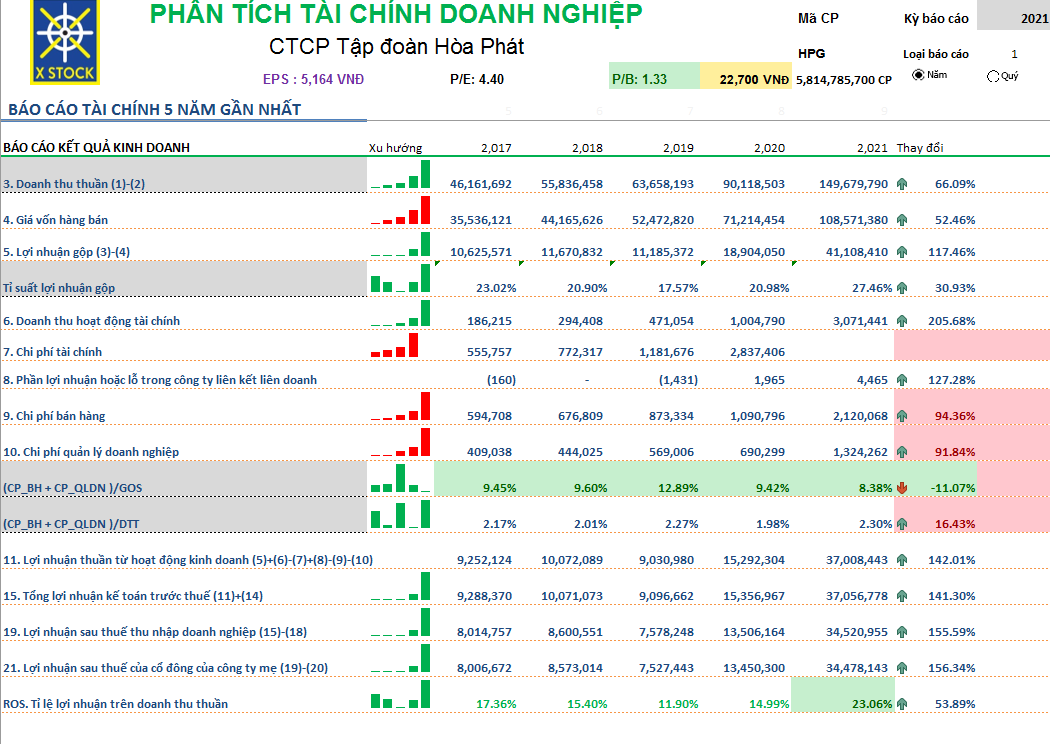Image resolution: width=1050 pixels, height=744 pixels.
Task: Click up arrow in Doanh thu hoạt động tài chính row
Action: [902, 321]
